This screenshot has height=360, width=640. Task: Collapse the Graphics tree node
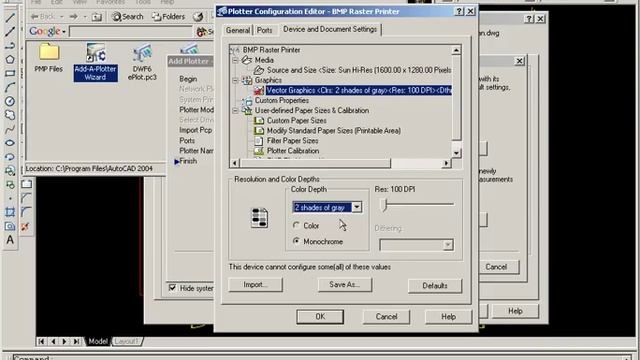pos(235,80)
